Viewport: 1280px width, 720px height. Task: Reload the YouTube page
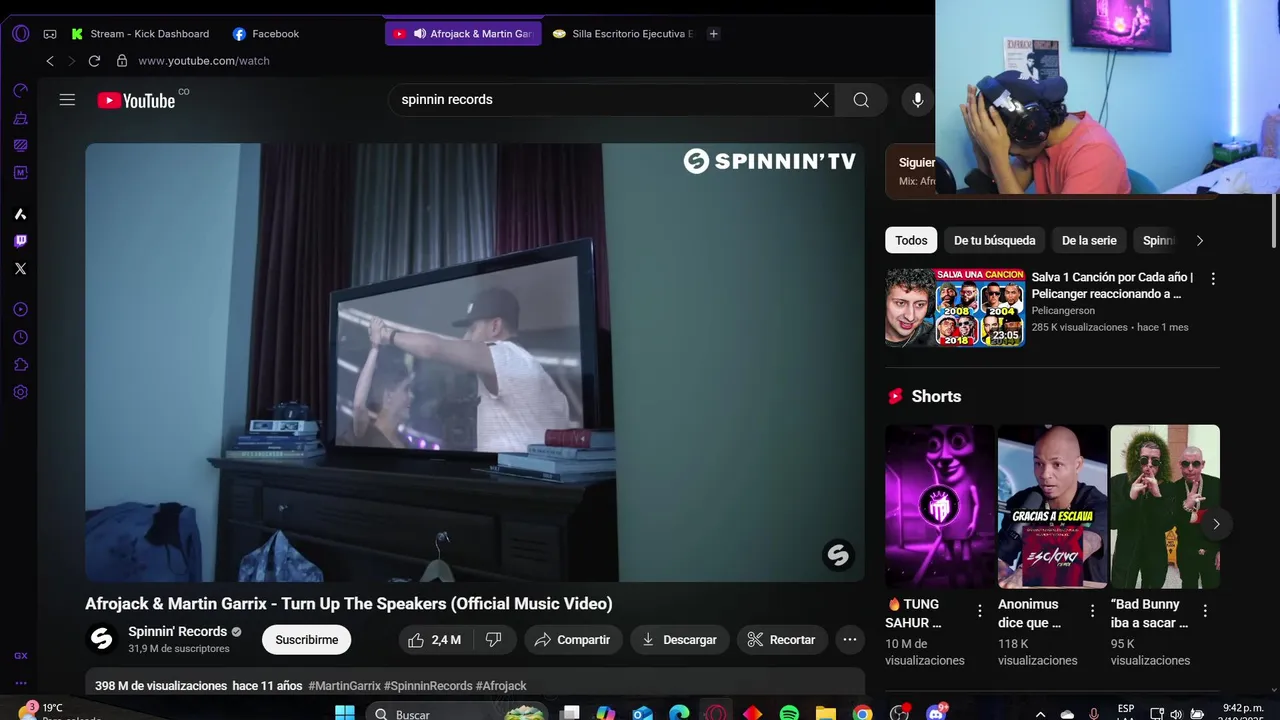[94, 61]
